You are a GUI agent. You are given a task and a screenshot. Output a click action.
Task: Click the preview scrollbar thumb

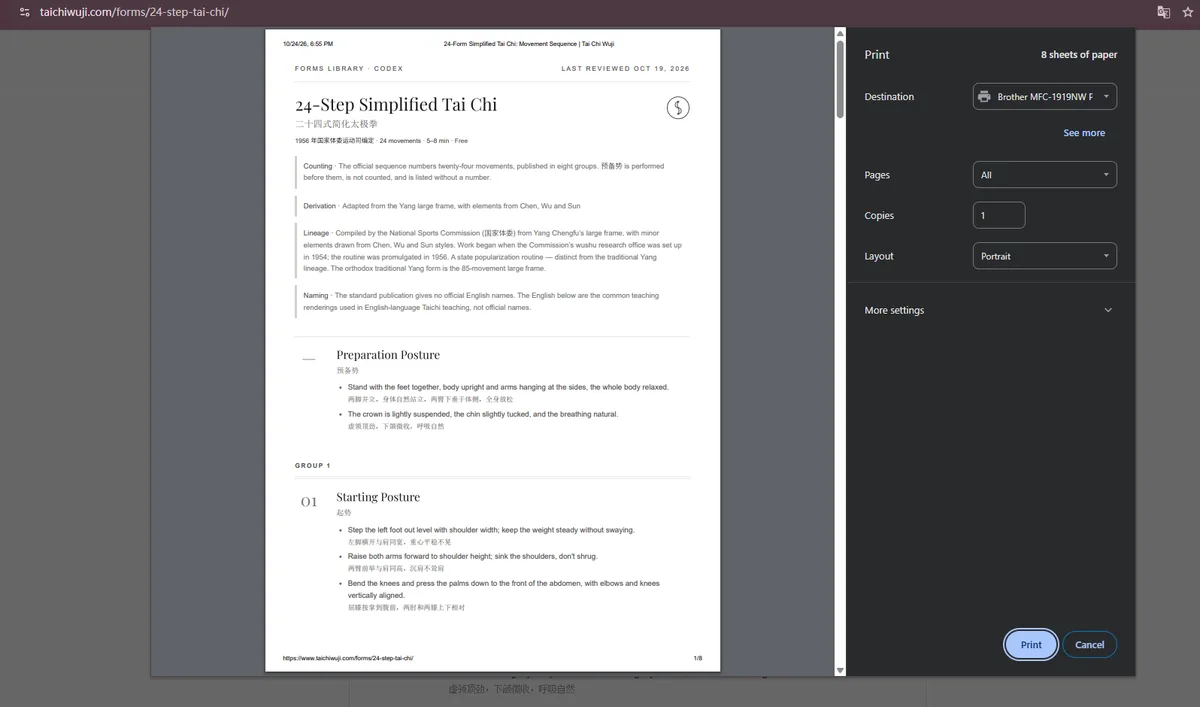click(840, 80)
